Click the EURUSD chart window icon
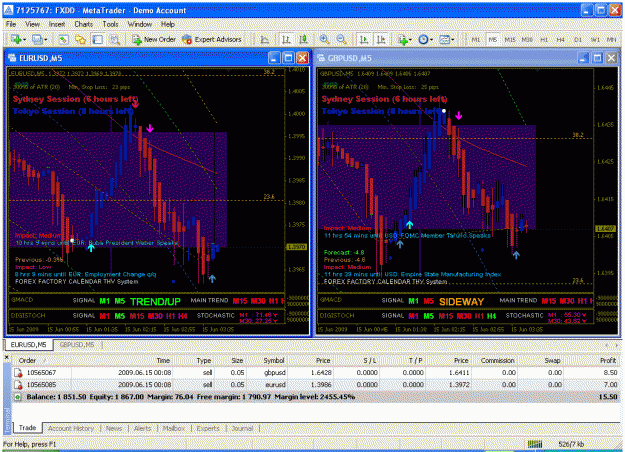Image resolution: width=625 pixels, height=452 pixels. 12,58
